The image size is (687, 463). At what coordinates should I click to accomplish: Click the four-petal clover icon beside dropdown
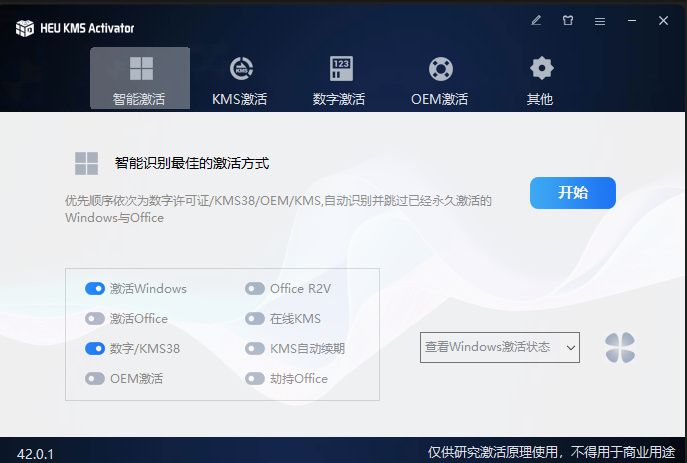pyautogui.click(x=620, y=348)
